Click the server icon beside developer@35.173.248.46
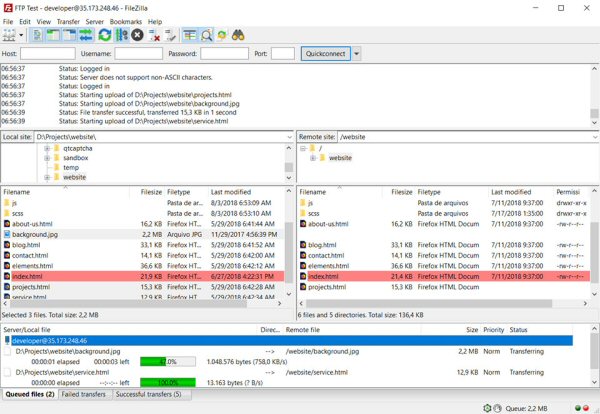This screenshot has width=600, height=414. [x=7, y=341]
